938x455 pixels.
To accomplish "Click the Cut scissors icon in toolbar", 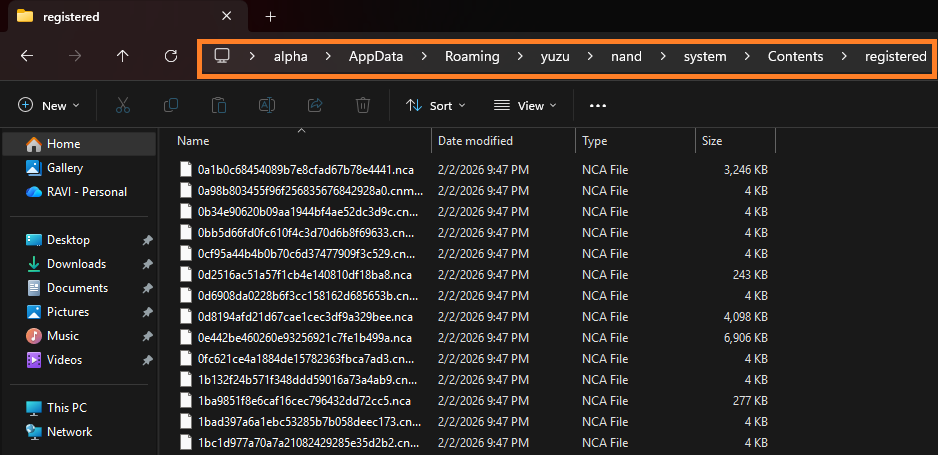I will click(123, 105).
